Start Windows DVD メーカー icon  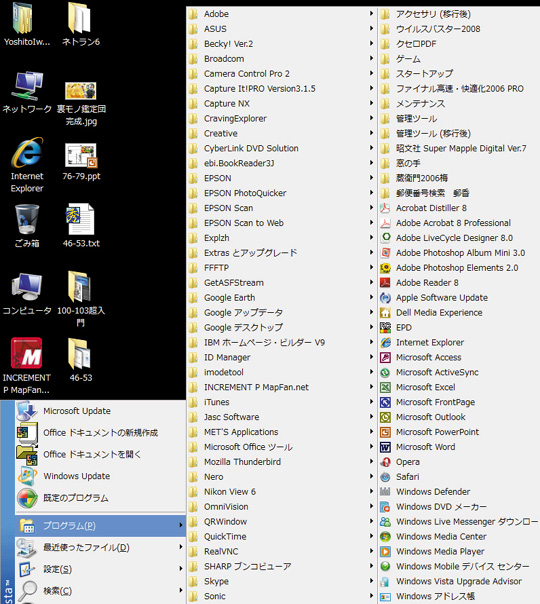tap(385, 507)
